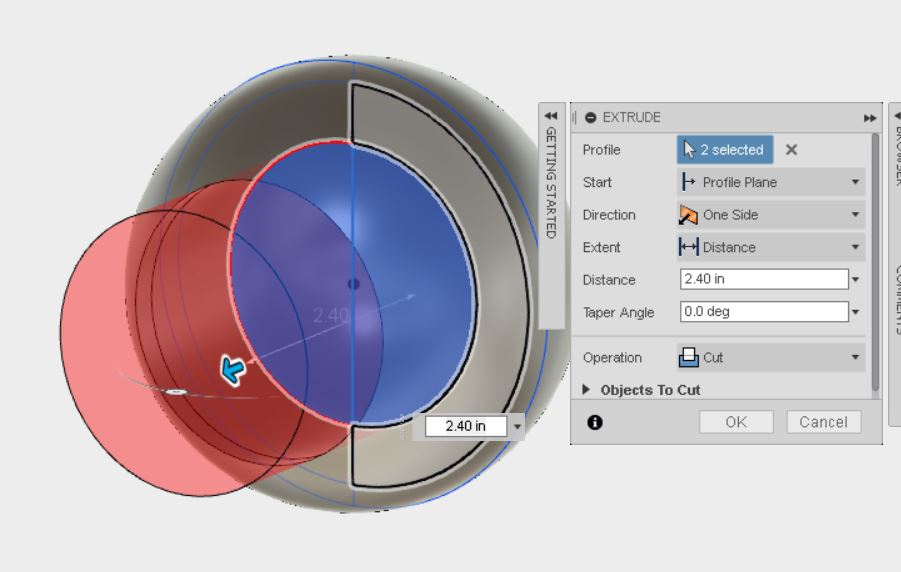This screenshot has height=572, width=901.
Task: Collapse the EXTRUDE dialog with minus icon
Action: 590,118
